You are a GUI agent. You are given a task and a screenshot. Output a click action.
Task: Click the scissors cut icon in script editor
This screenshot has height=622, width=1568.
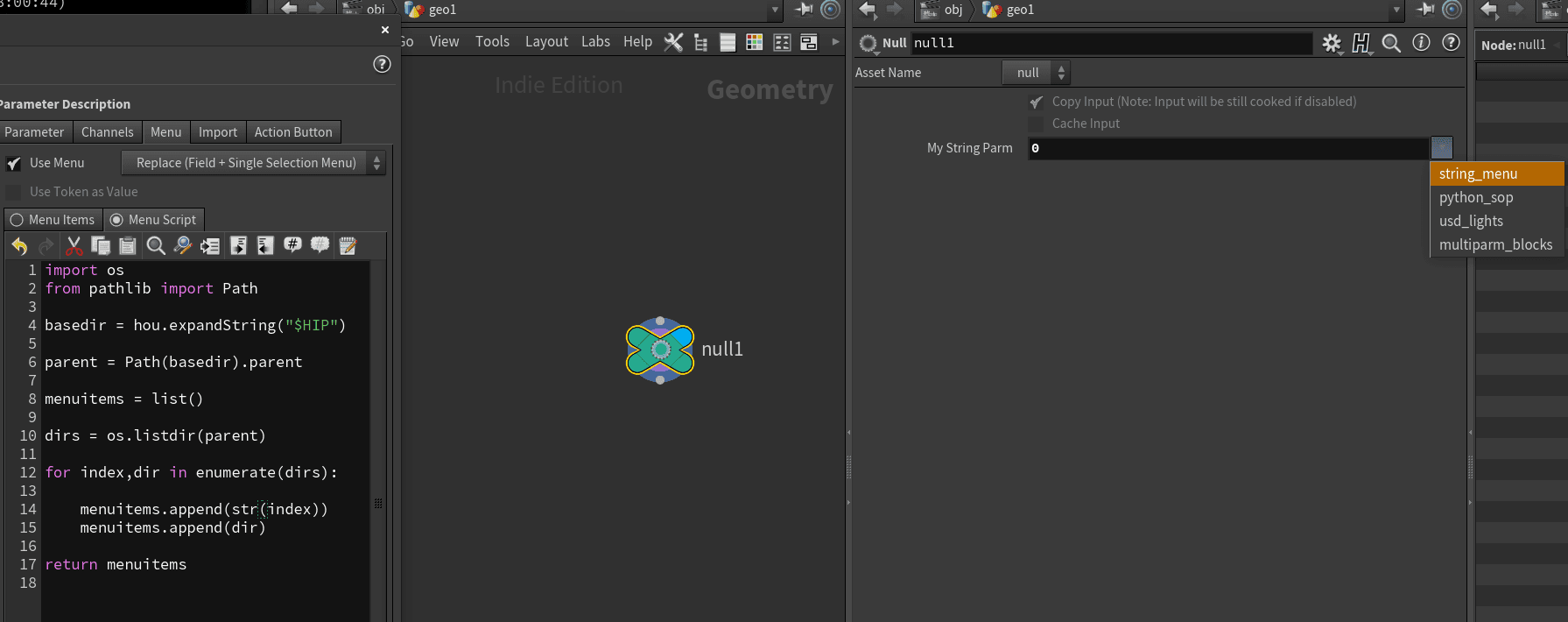74,246
